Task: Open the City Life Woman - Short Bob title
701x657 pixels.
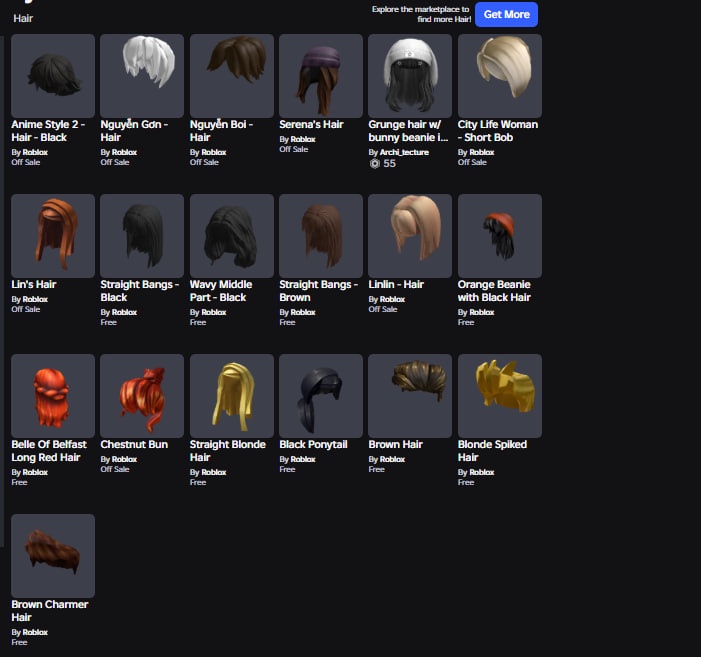Action: pos(498,131)
